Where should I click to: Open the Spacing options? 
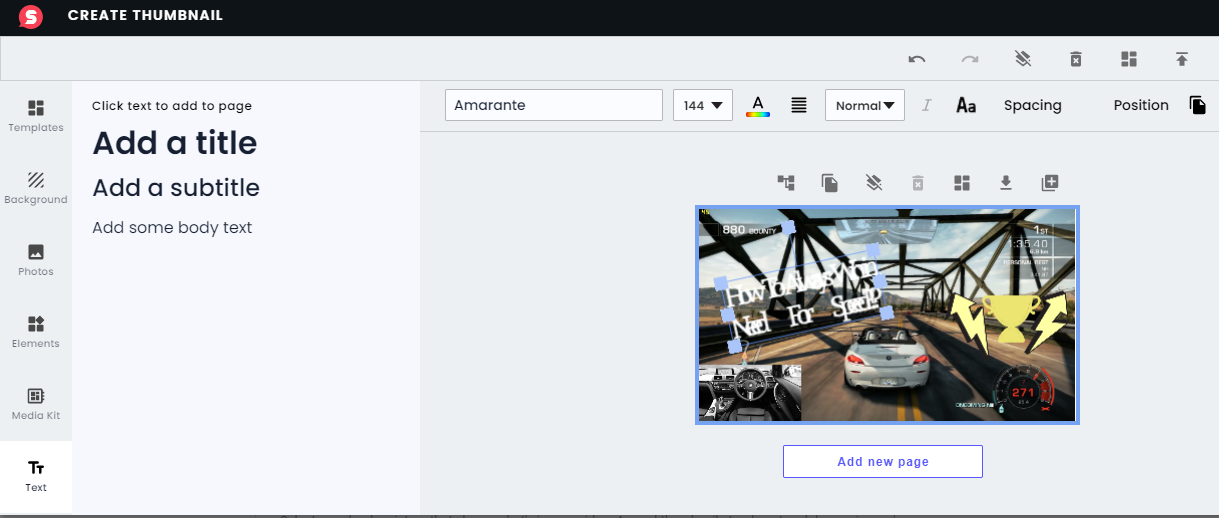(x=1033, y=105)
